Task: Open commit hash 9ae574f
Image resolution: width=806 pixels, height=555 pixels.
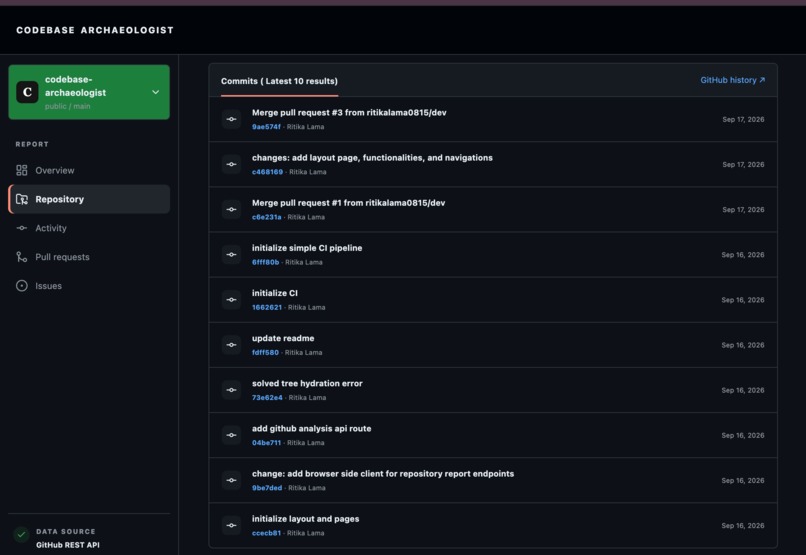Action: pos(266,127)
